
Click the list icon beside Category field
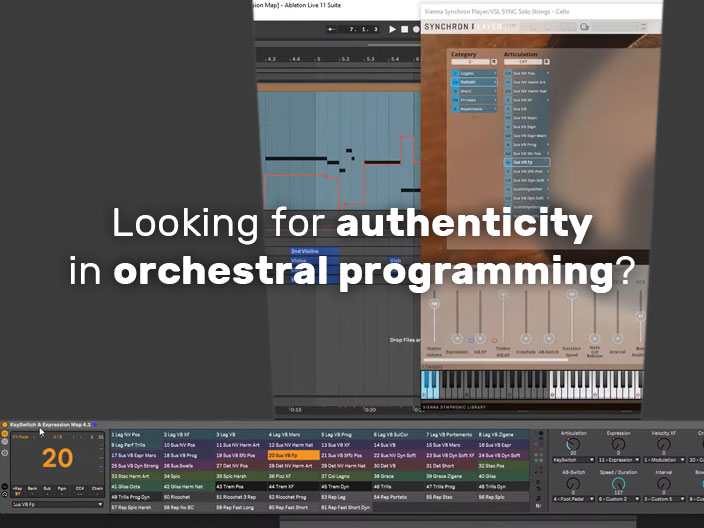[493, 62]
